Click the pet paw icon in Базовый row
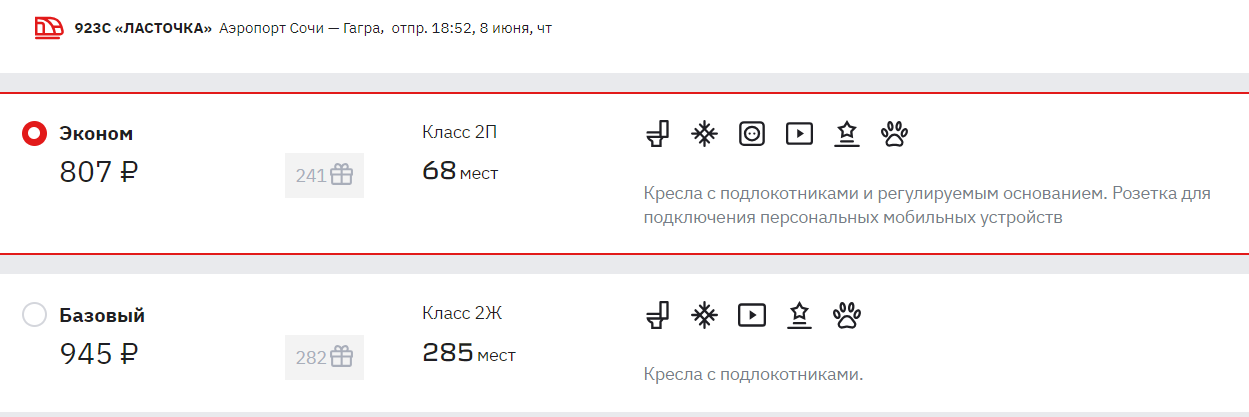 (x=847, y=315)
